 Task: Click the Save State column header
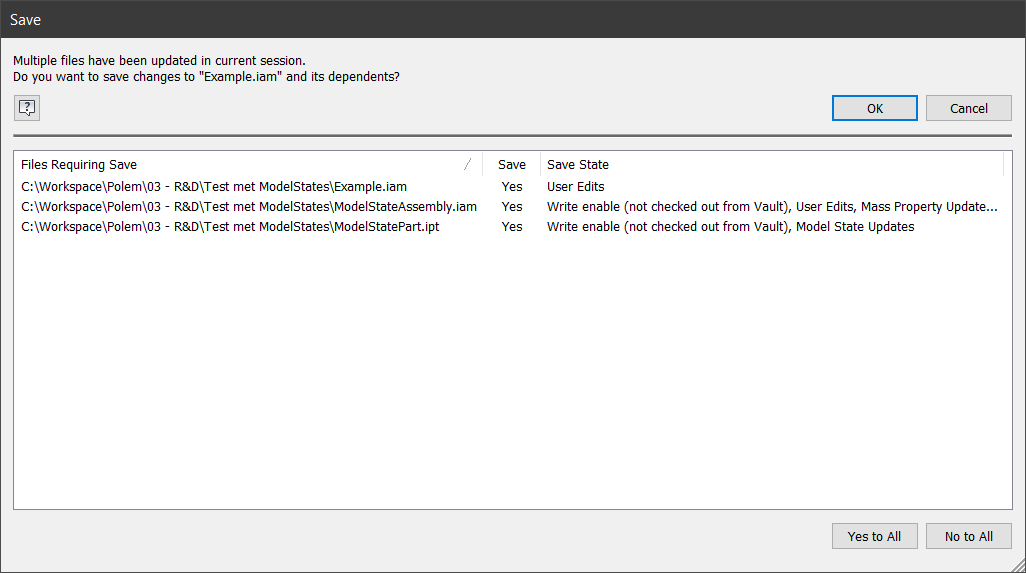point(578,165)
